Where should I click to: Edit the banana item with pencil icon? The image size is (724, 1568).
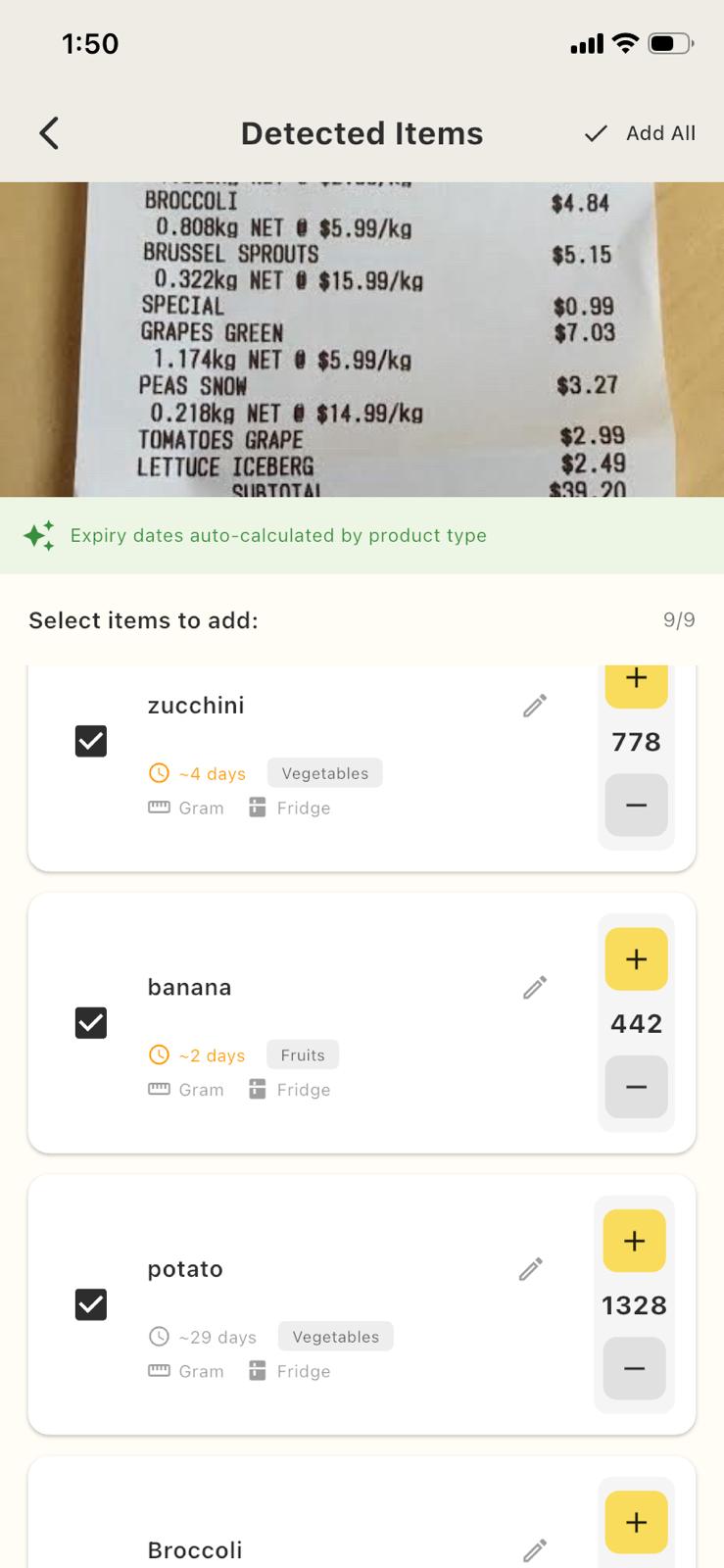pos(535,987)
